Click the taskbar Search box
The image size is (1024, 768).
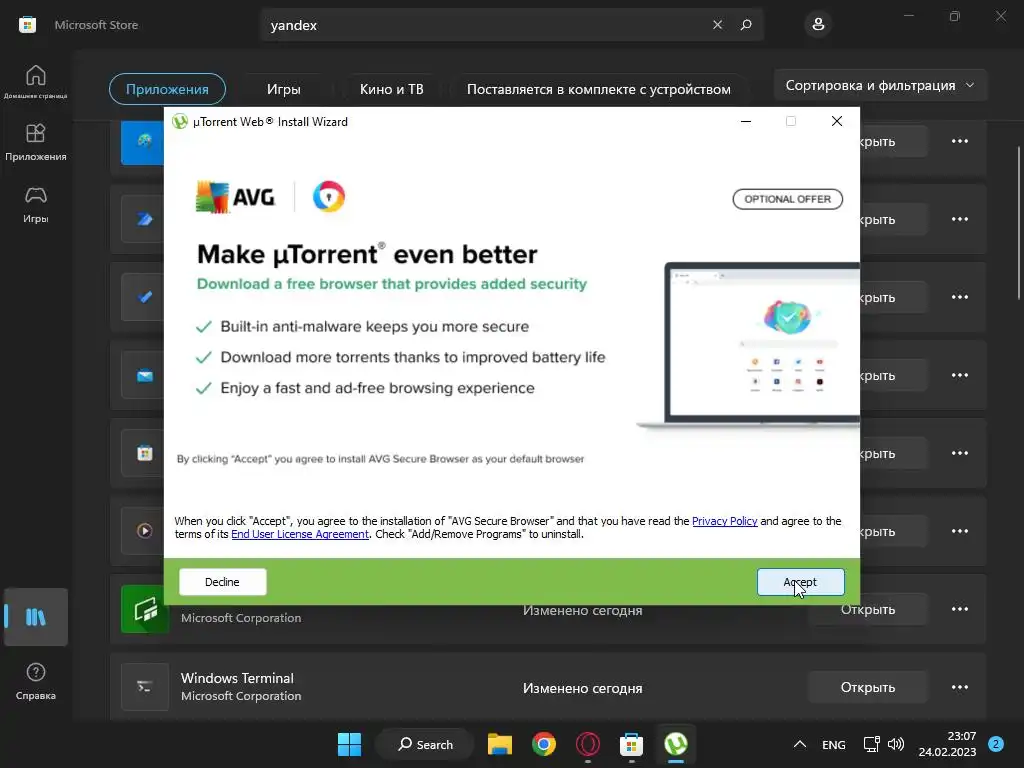point(425,744)
